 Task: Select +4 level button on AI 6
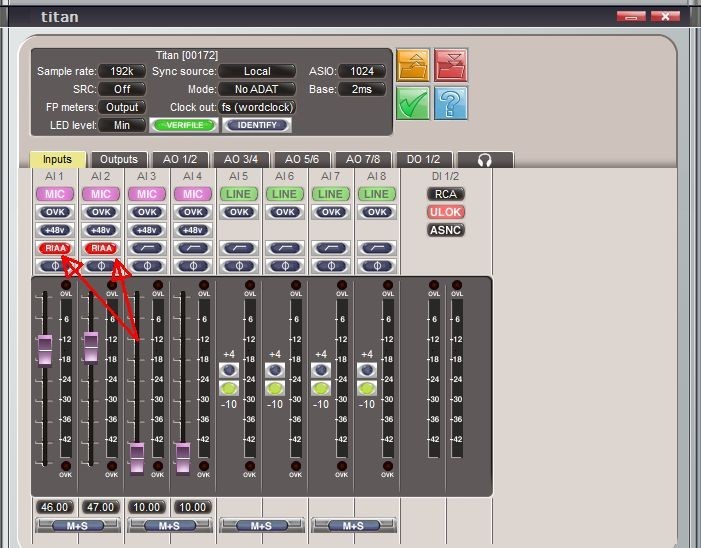(275, 370)
